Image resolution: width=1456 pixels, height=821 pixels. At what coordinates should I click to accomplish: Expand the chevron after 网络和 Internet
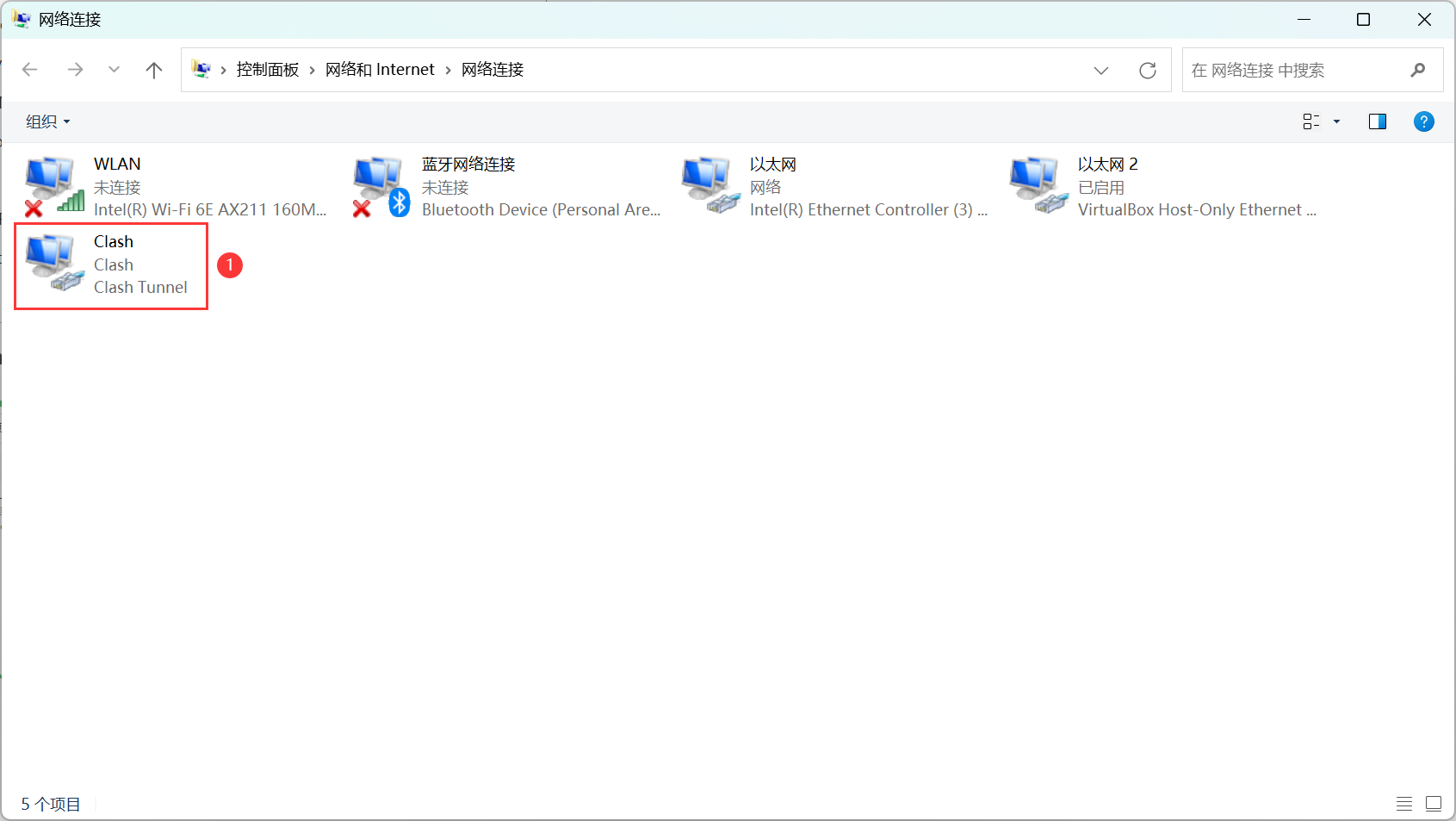tap(448, 70)
